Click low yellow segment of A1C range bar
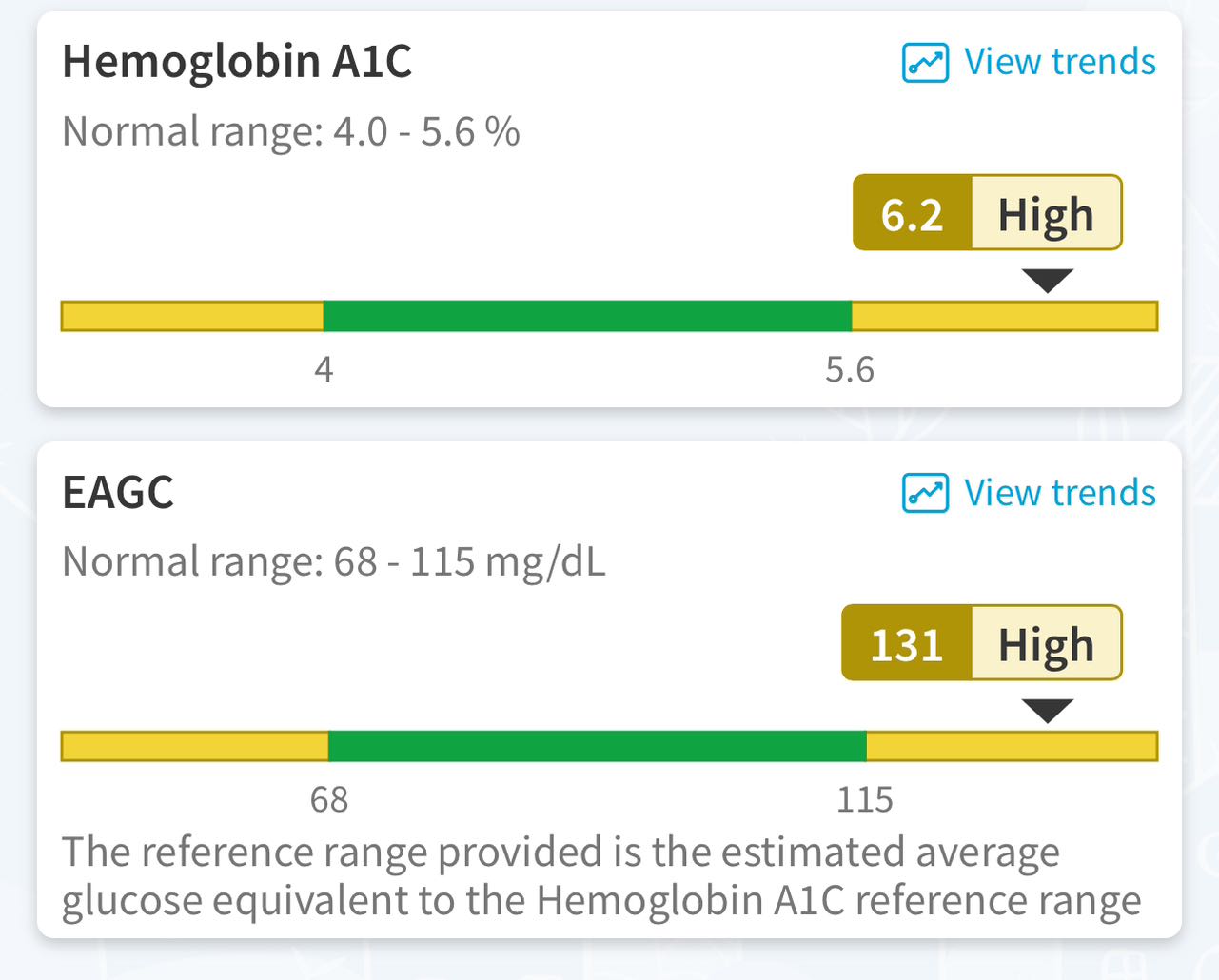Image resolution: width=1219 pixels, height=980 pixels. (192, 316)
